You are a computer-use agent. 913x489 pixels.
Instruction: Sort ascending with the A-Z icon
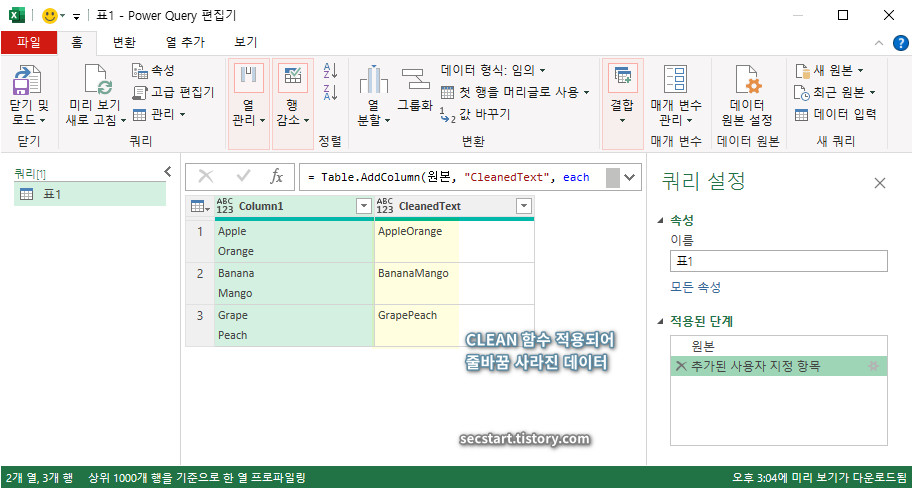coord(330,70)
